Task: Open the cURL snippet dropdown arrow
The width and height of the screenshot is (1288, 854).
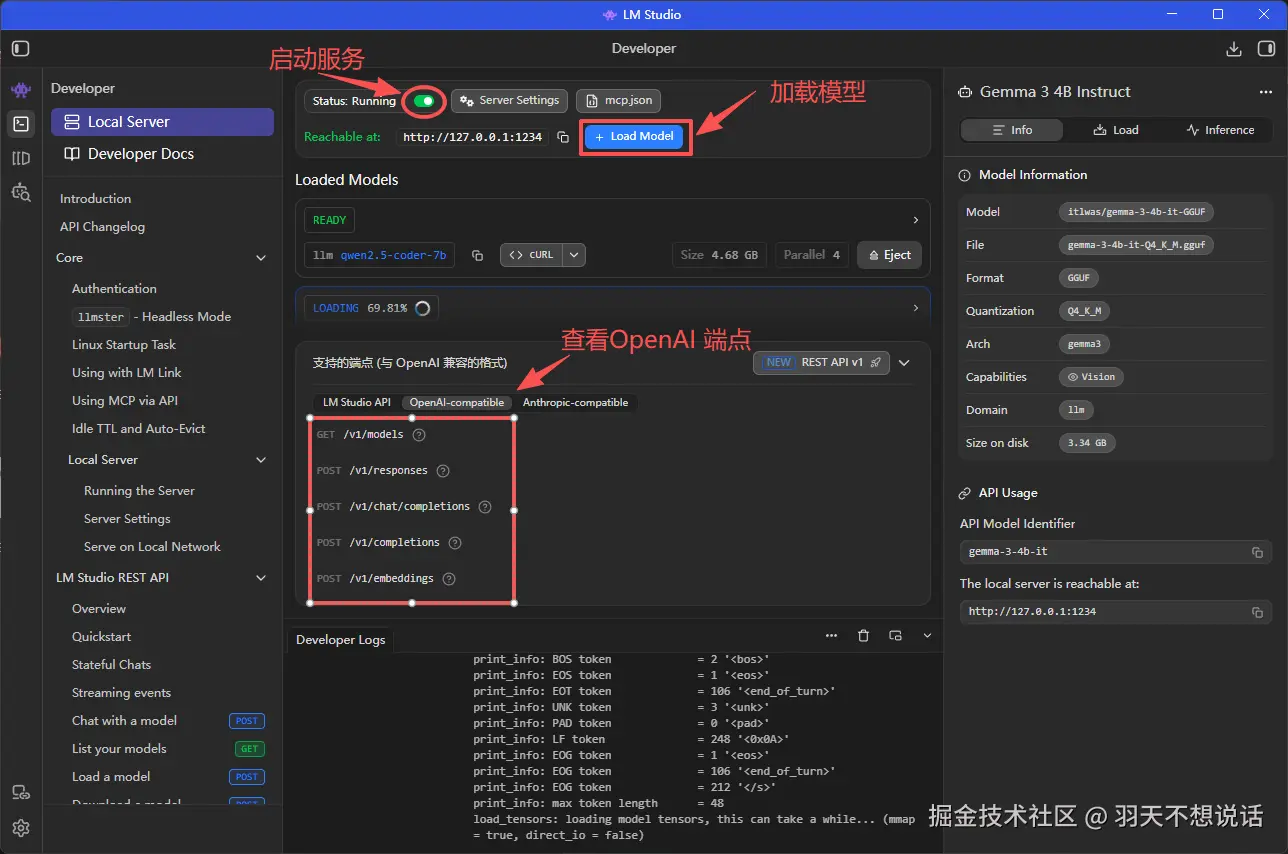Action: coord(574,255)
